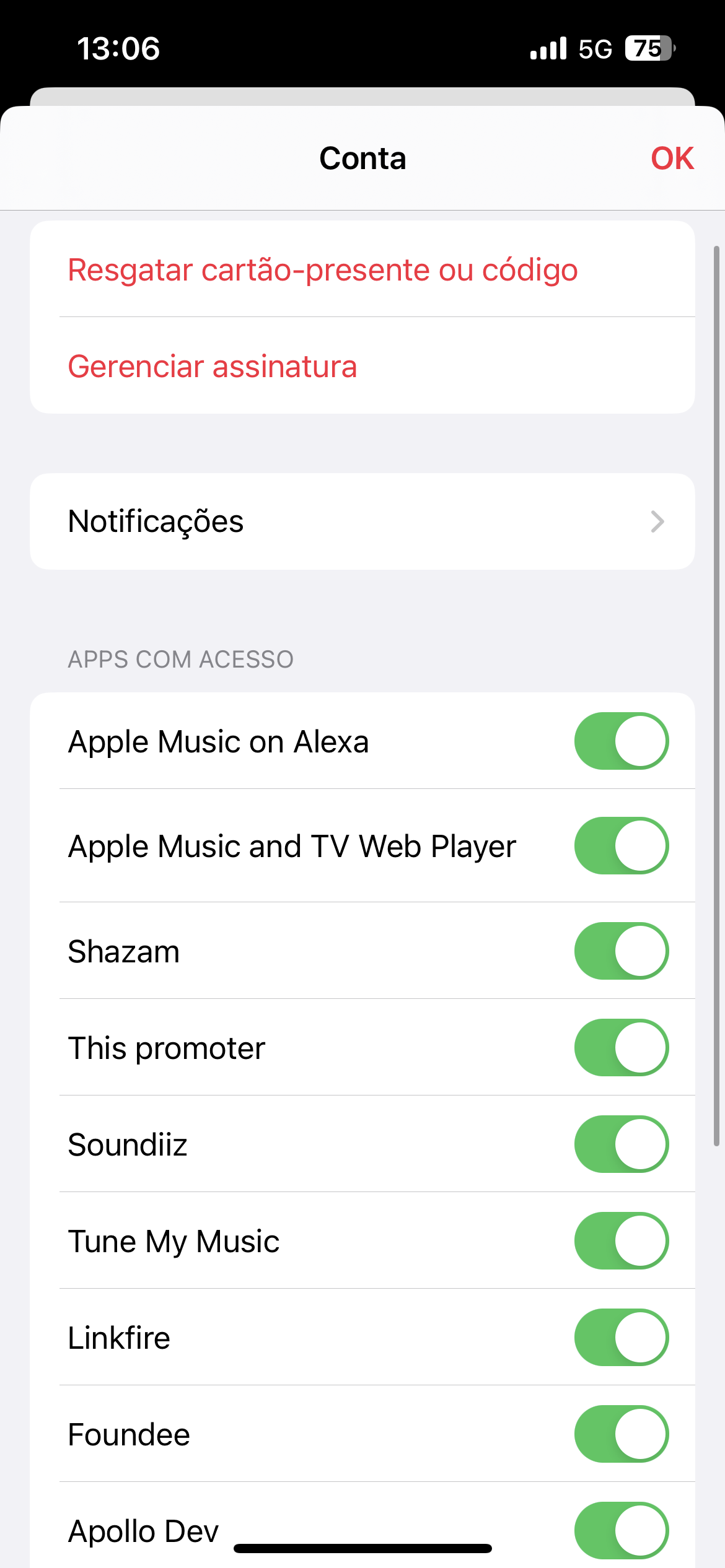
Task: Tap the home indicator bar at bottom
Action: [x=362, y=1548]
